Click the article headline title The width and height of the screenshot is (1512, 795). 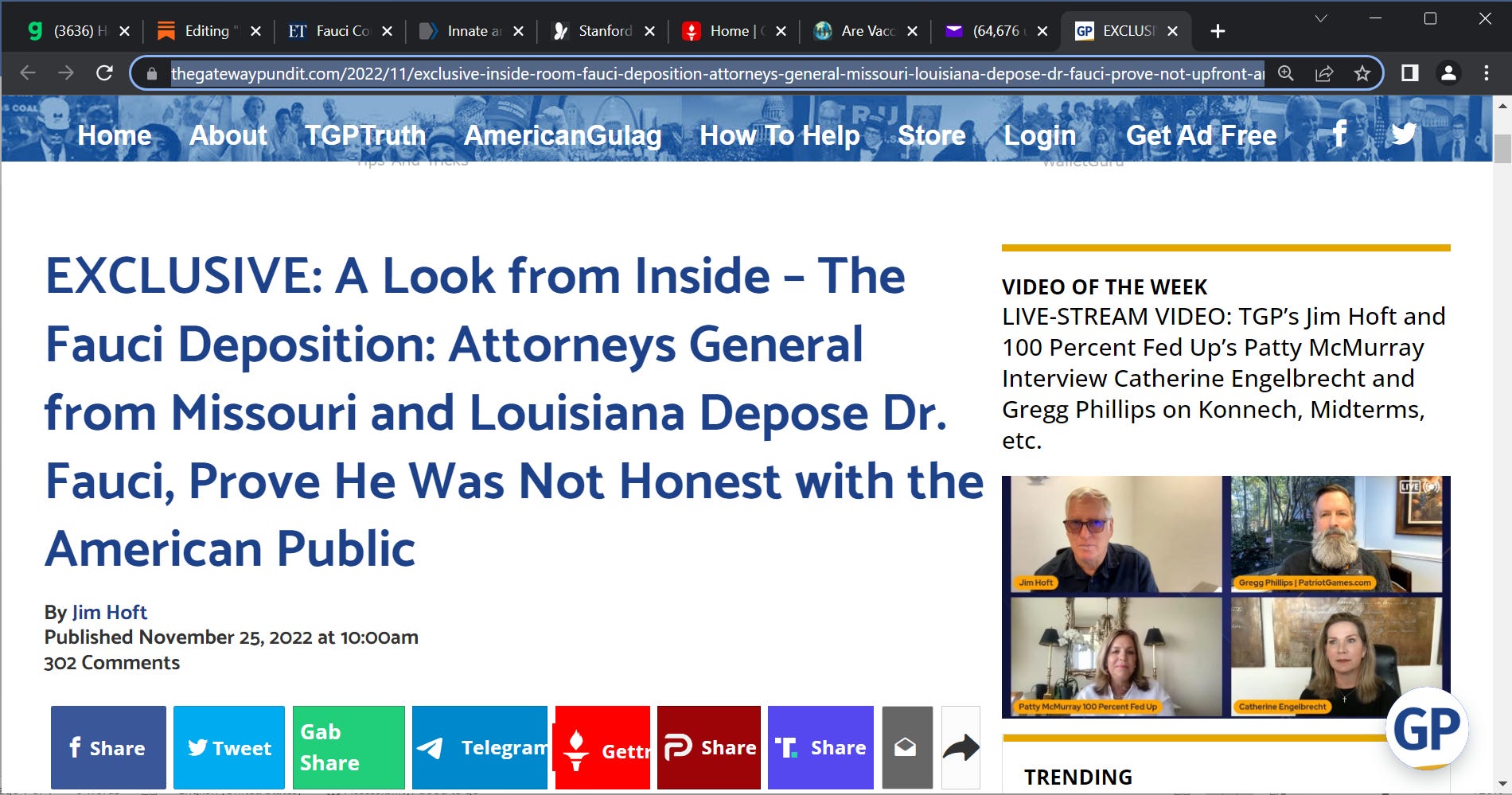click(x=514, y=412)
